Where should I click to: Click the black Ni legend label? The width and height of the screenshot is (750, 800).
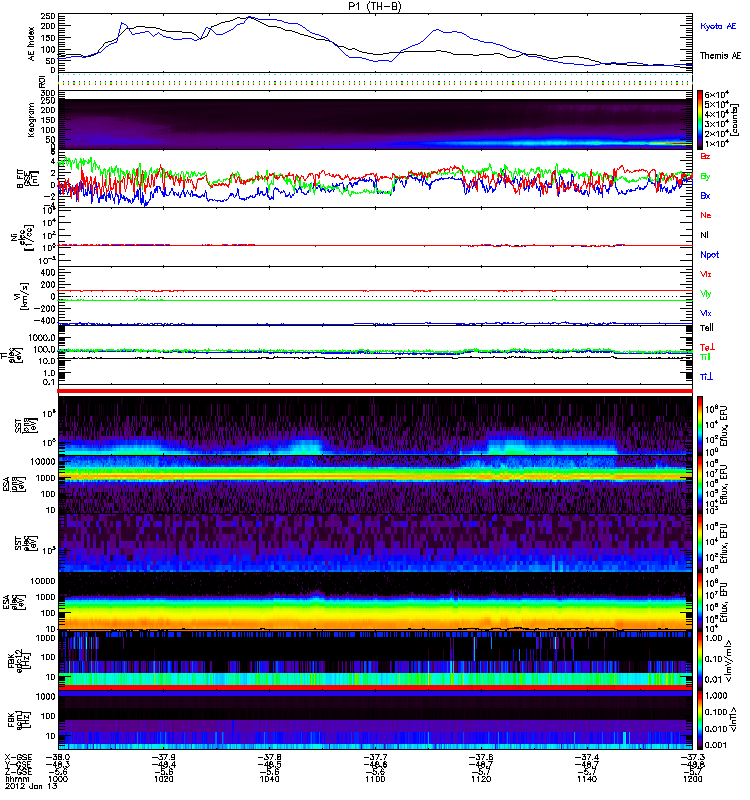coord(705,235)
